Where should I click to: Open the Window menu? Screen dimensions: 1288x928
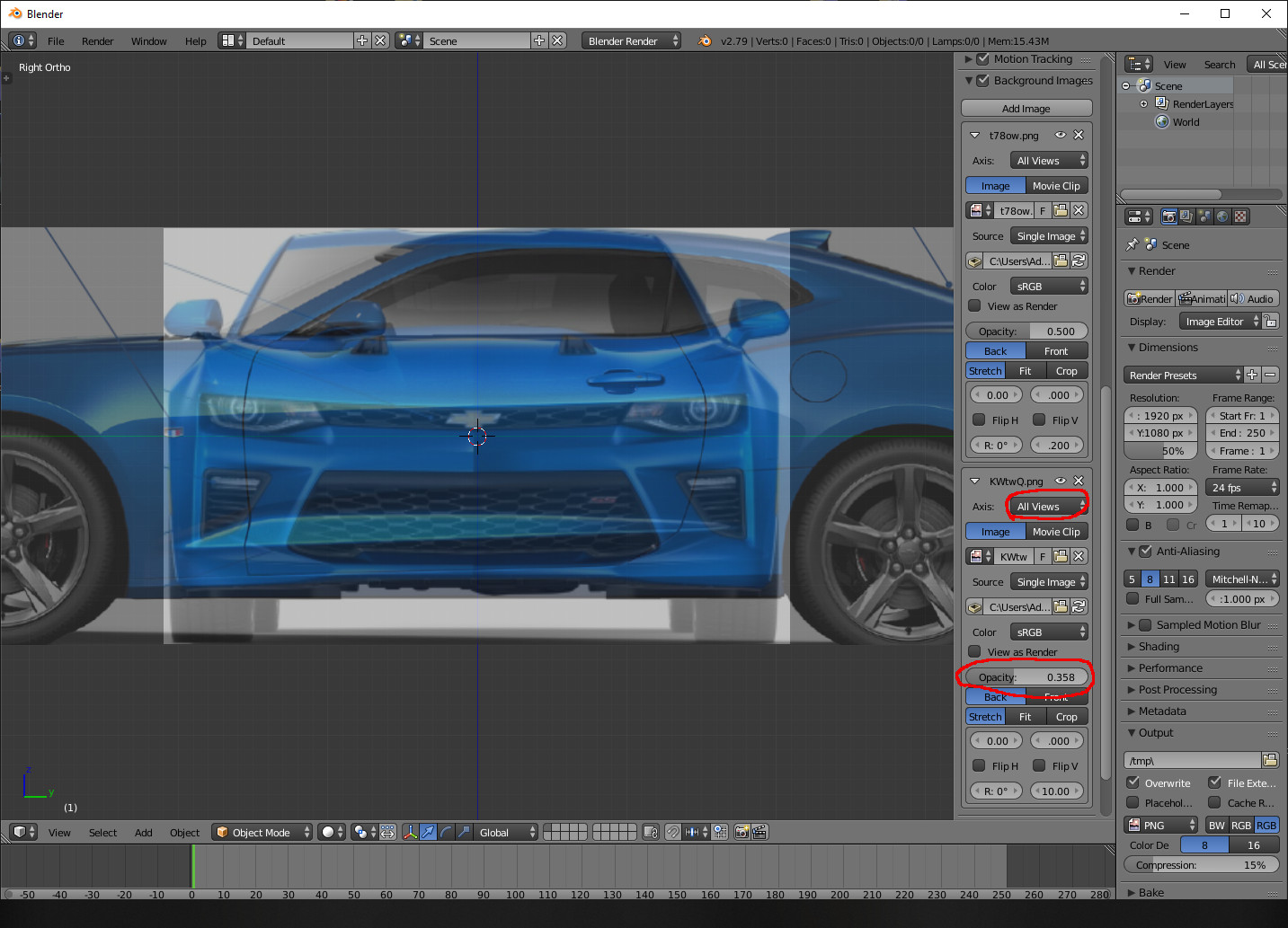click(x=148, y=40)
